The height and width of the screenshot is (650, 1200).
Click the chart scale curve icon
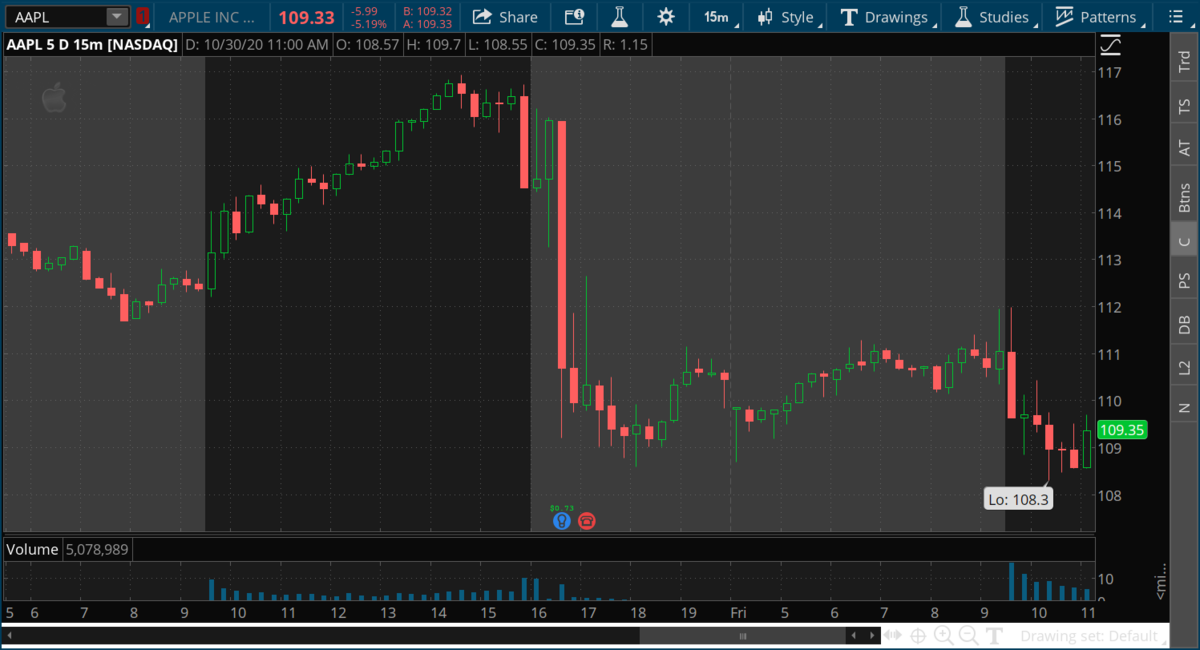point(1110,44)
